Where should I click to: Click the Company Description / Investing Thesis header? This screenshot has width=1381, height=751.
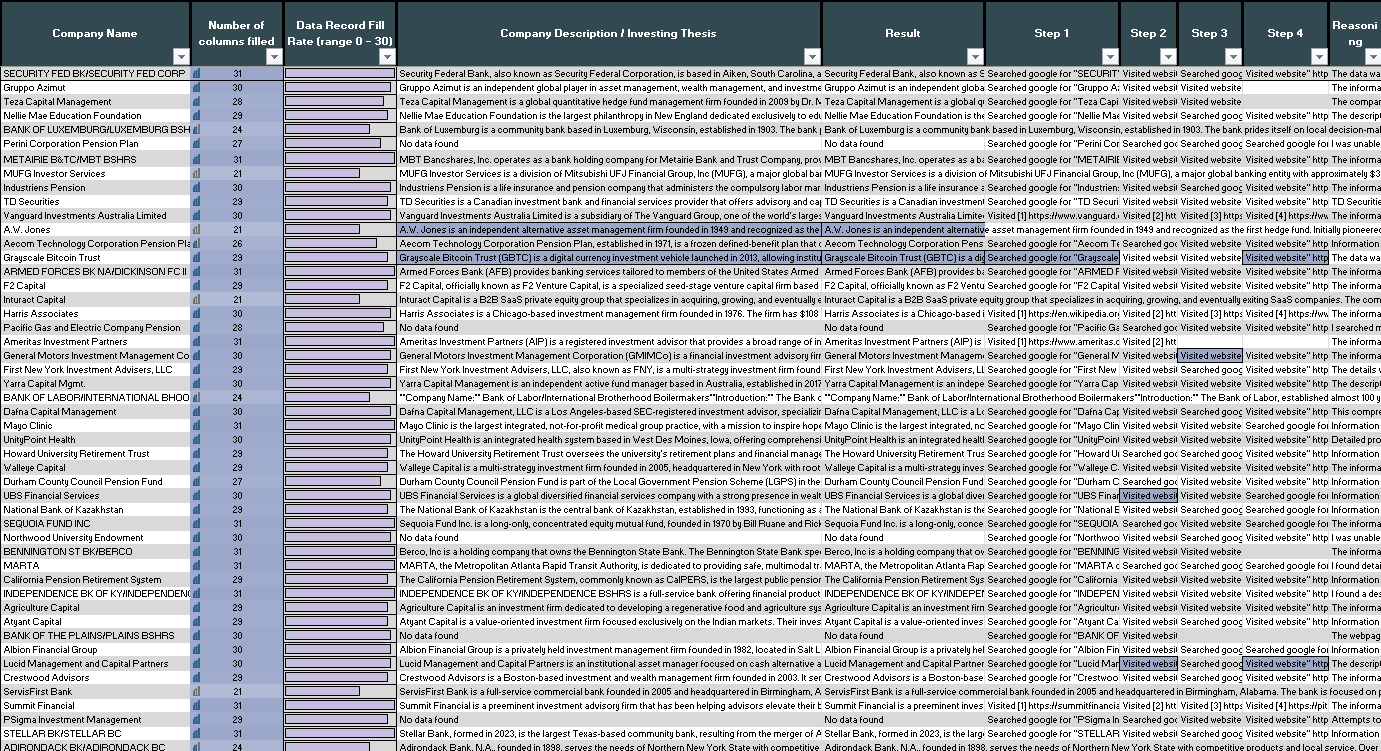click(x=608, y=33)
